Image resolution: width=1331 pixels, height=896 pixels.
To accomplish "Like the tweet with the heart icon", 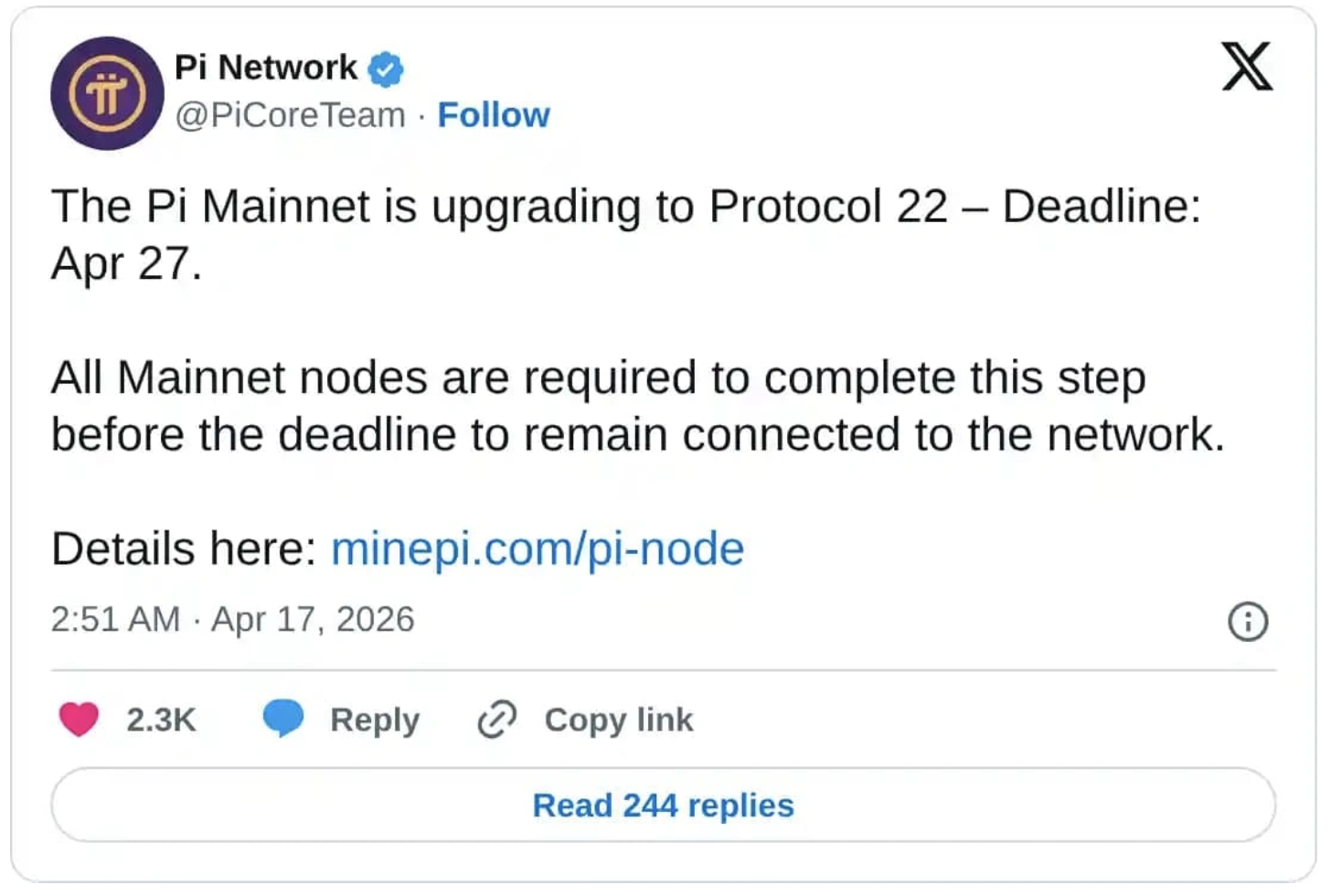I will coord(79,720).
